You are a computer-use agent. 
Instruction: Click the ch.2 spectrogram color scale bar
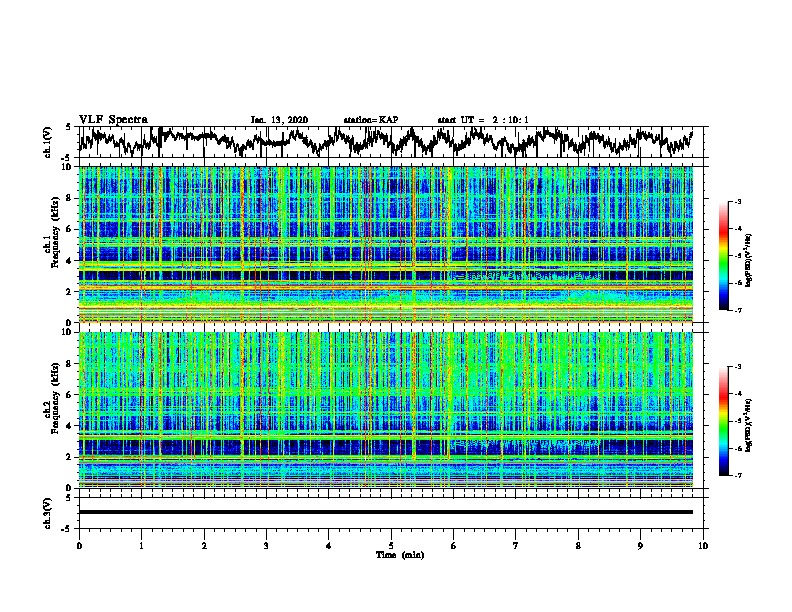pos(724,421)
